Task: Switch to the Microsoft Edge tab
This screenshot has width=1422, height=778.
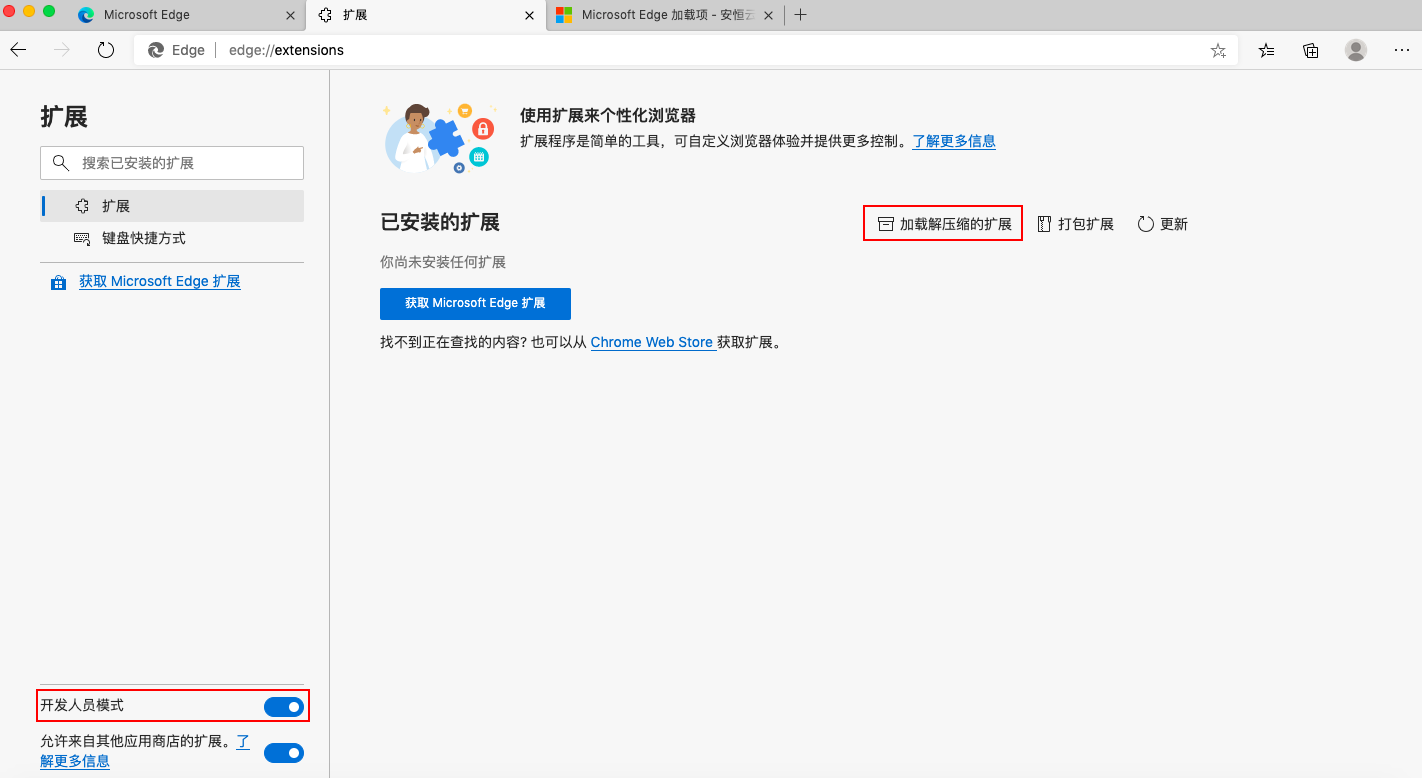Action: (x=186, y=15)
